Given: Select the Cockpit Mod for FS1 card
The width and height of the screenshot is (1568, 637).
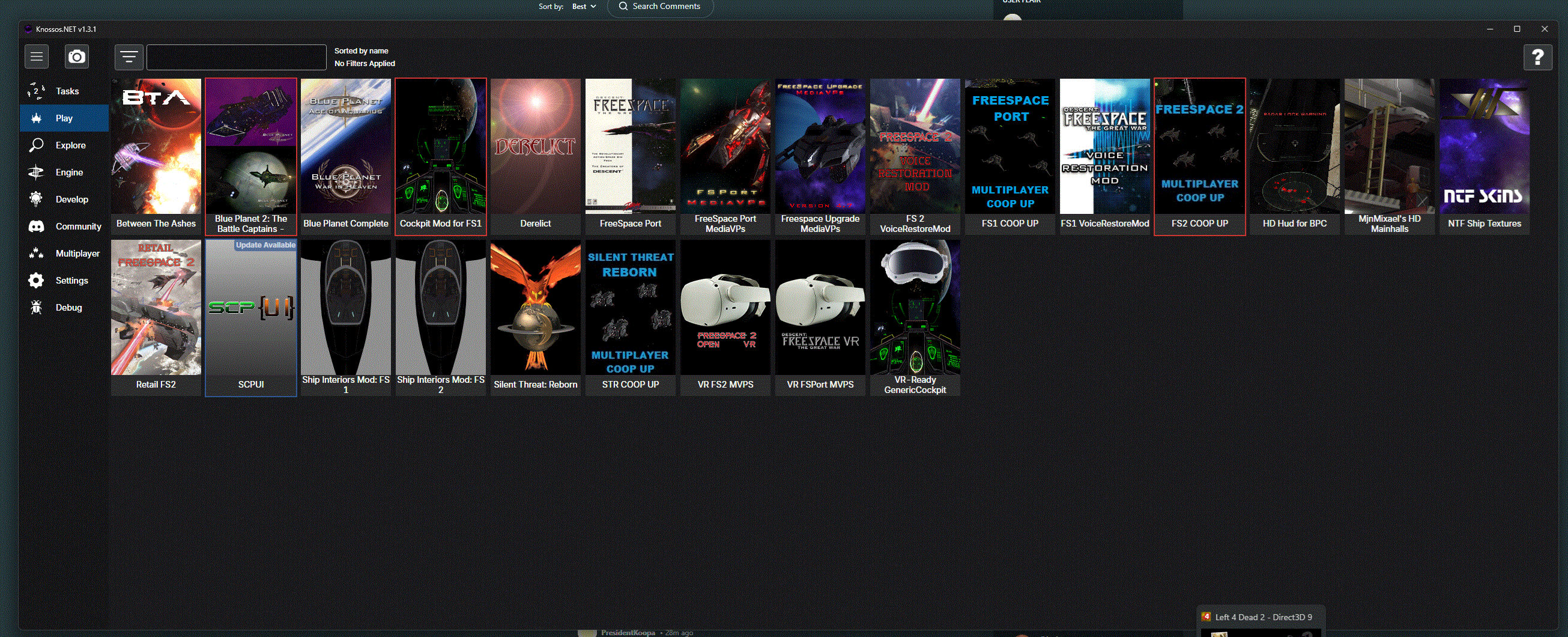Looking at the screenshot, I should [441, 156].
